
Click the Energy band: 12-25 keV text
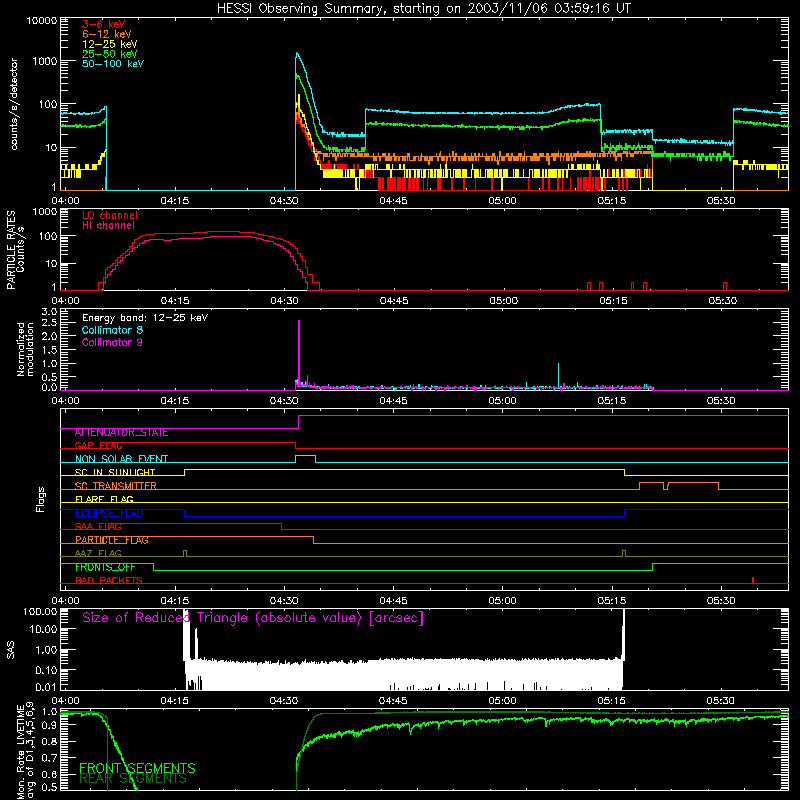(145, 318)
